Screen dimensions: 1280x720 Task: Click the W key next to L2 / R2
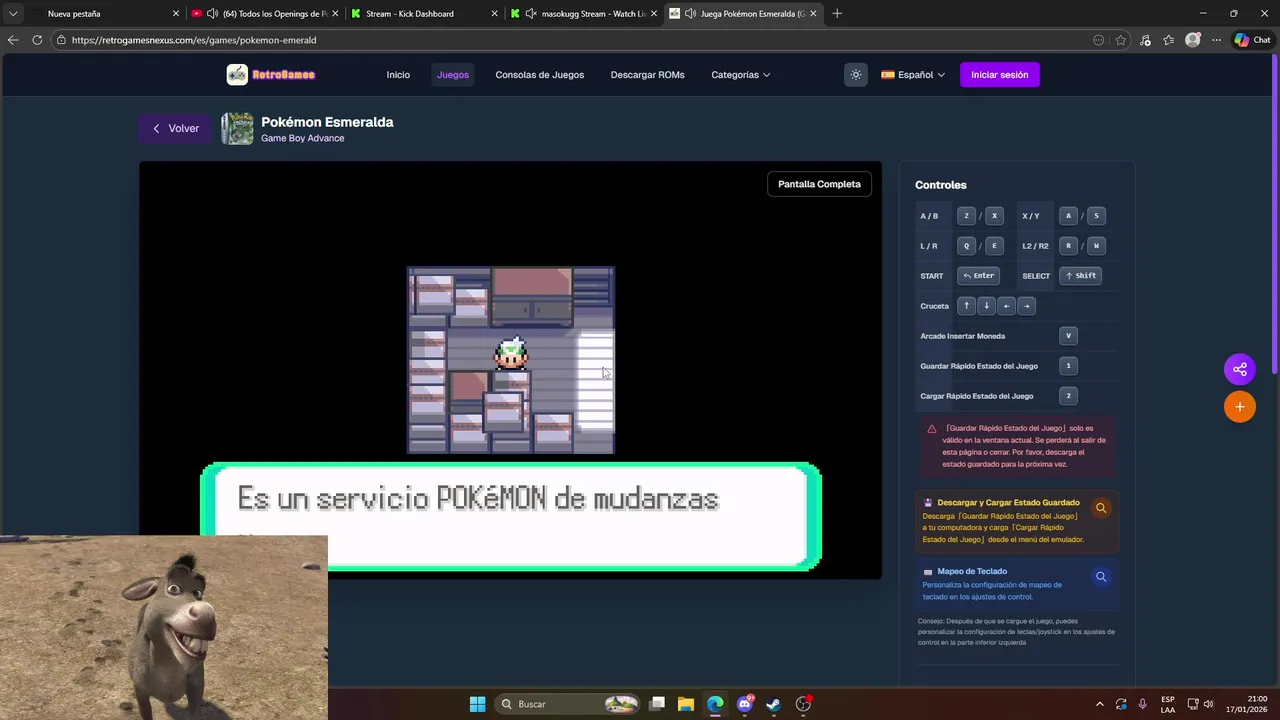click(x=1096, y=246)
